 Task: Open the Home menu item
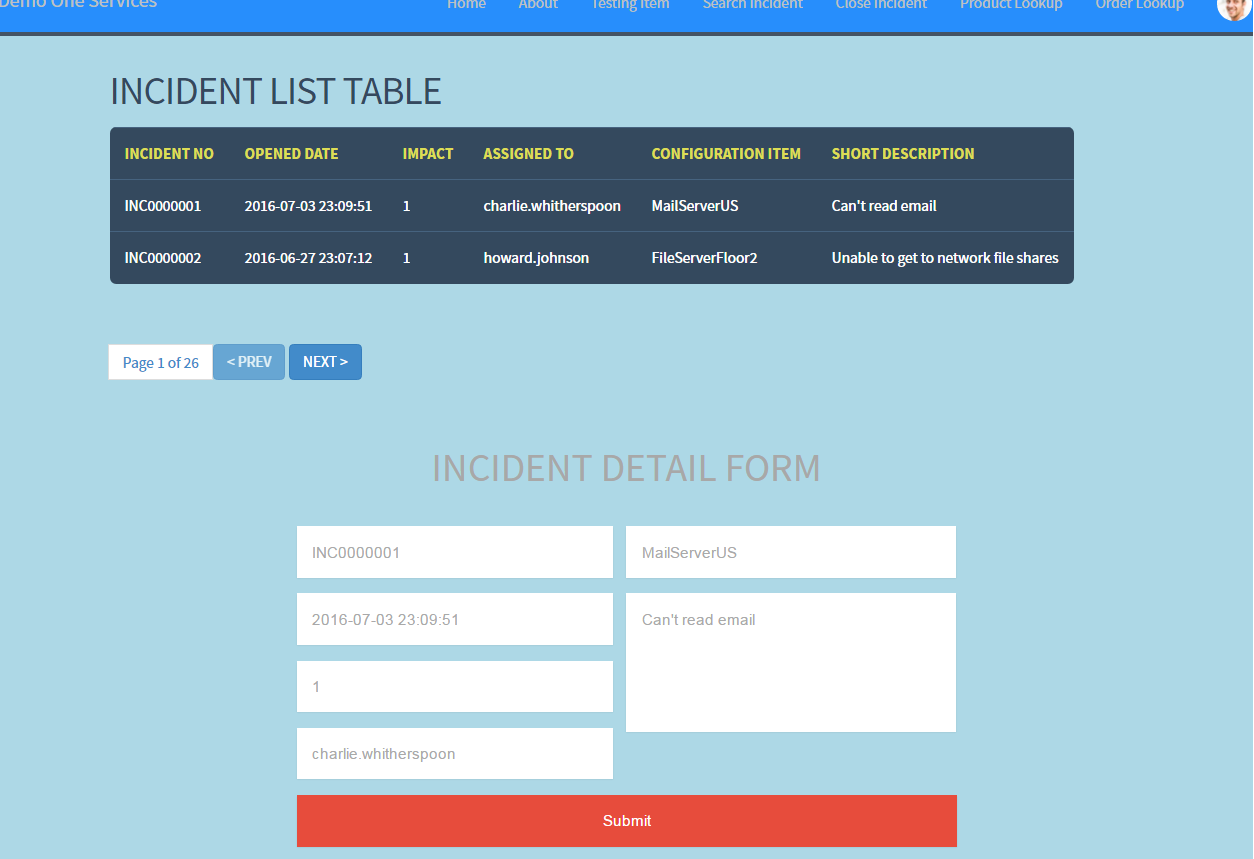[466, 6]
